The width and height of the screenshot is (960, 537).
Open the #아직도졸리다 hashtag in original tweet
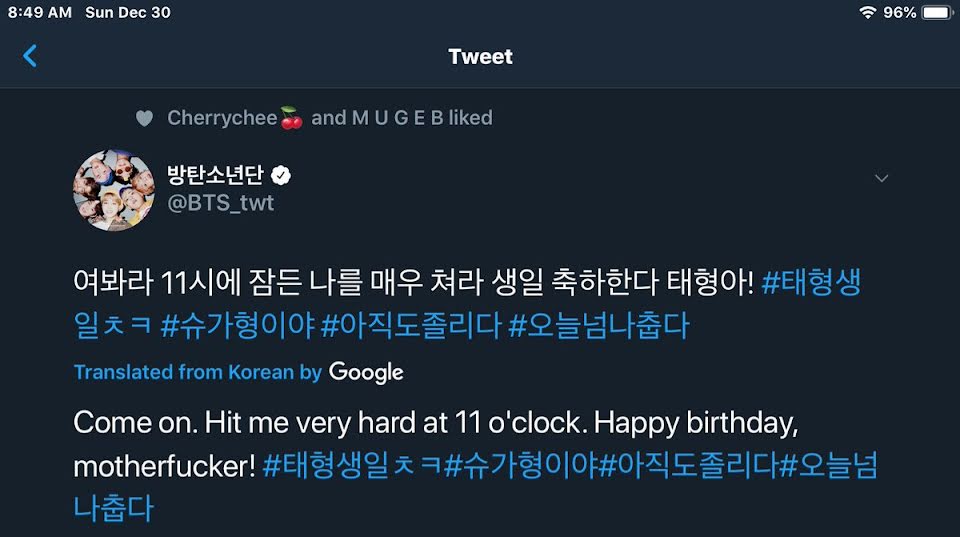(x=411, y=325)
